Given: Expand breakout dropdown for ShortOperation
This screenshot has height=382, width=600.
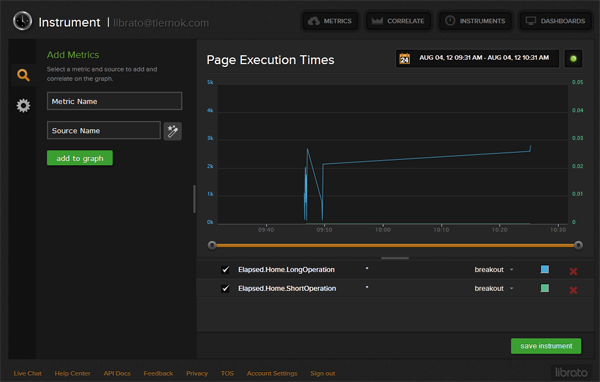Looking at the screenshot, I should (494, 288).
